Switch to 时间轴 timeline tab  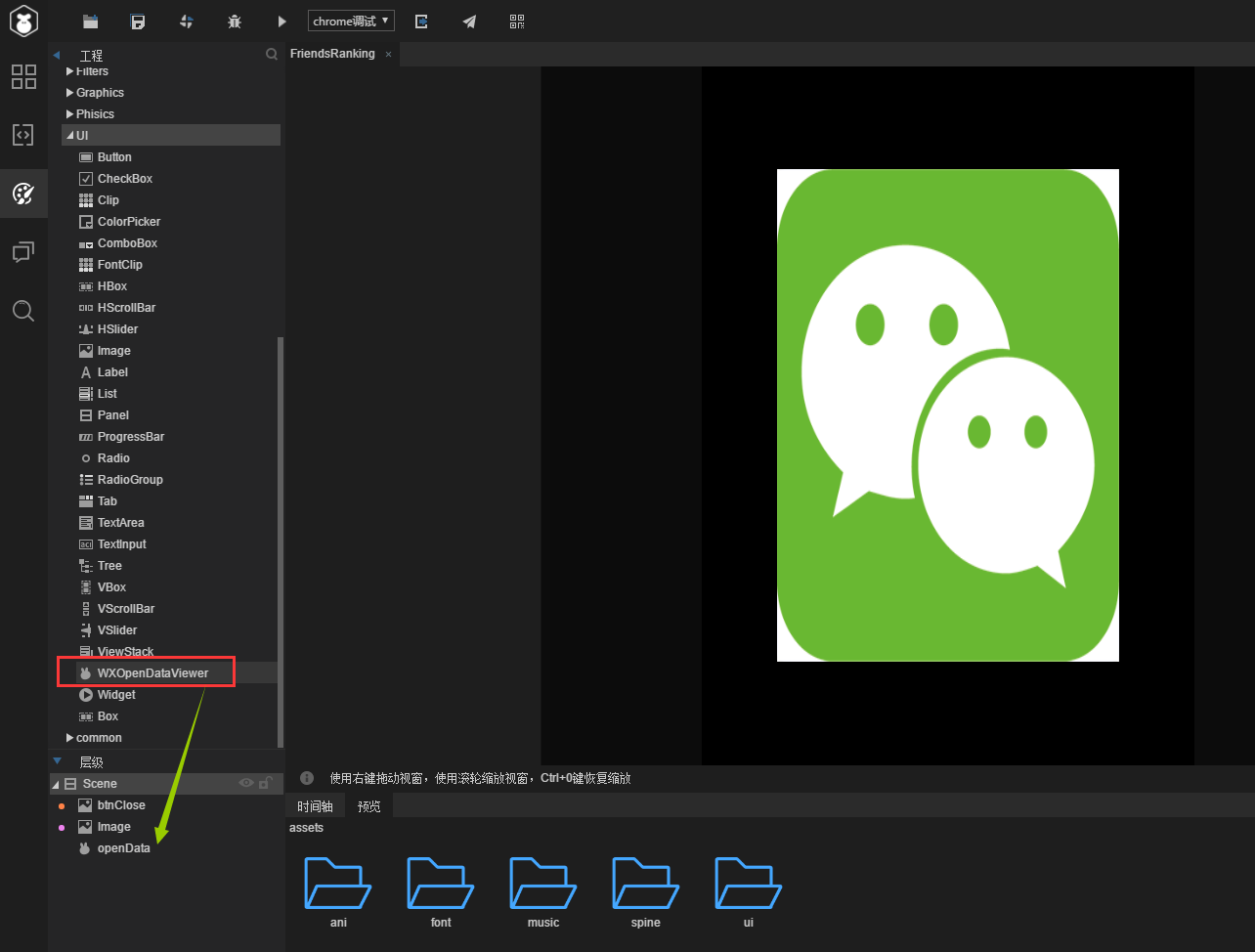tap(315, 806)
